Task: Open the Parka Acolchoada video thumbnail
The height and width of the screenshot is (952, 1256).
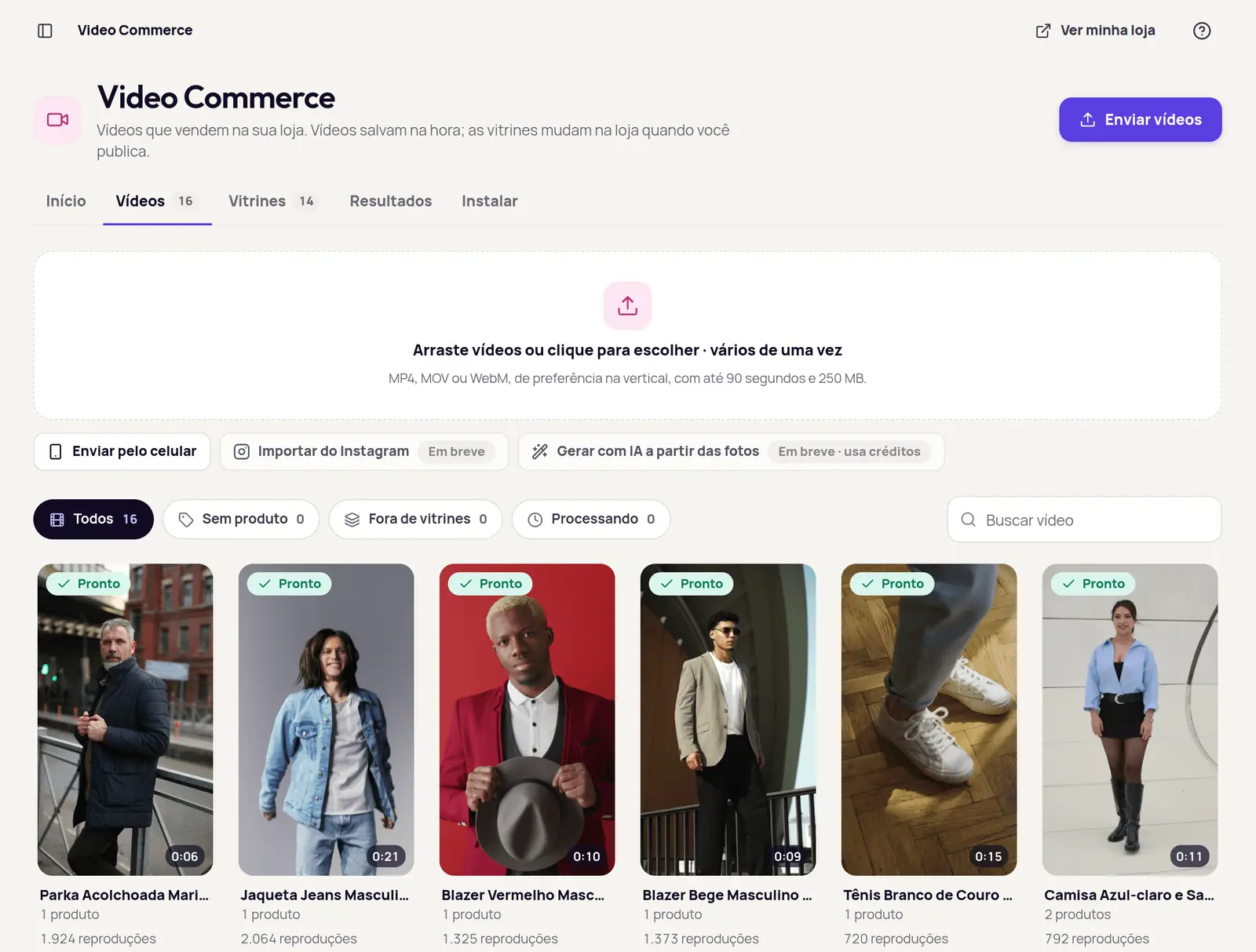Action: pos(126,720)
